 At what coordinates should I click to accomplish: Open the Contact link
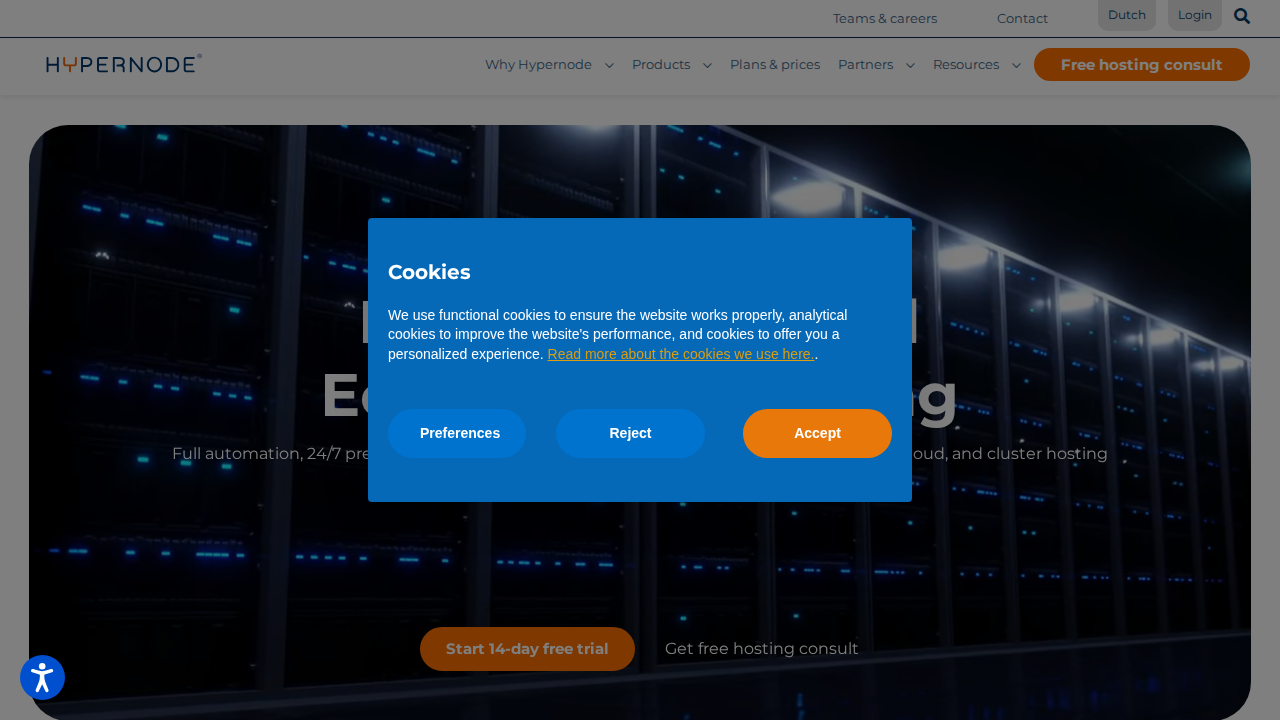(1022, 18)
